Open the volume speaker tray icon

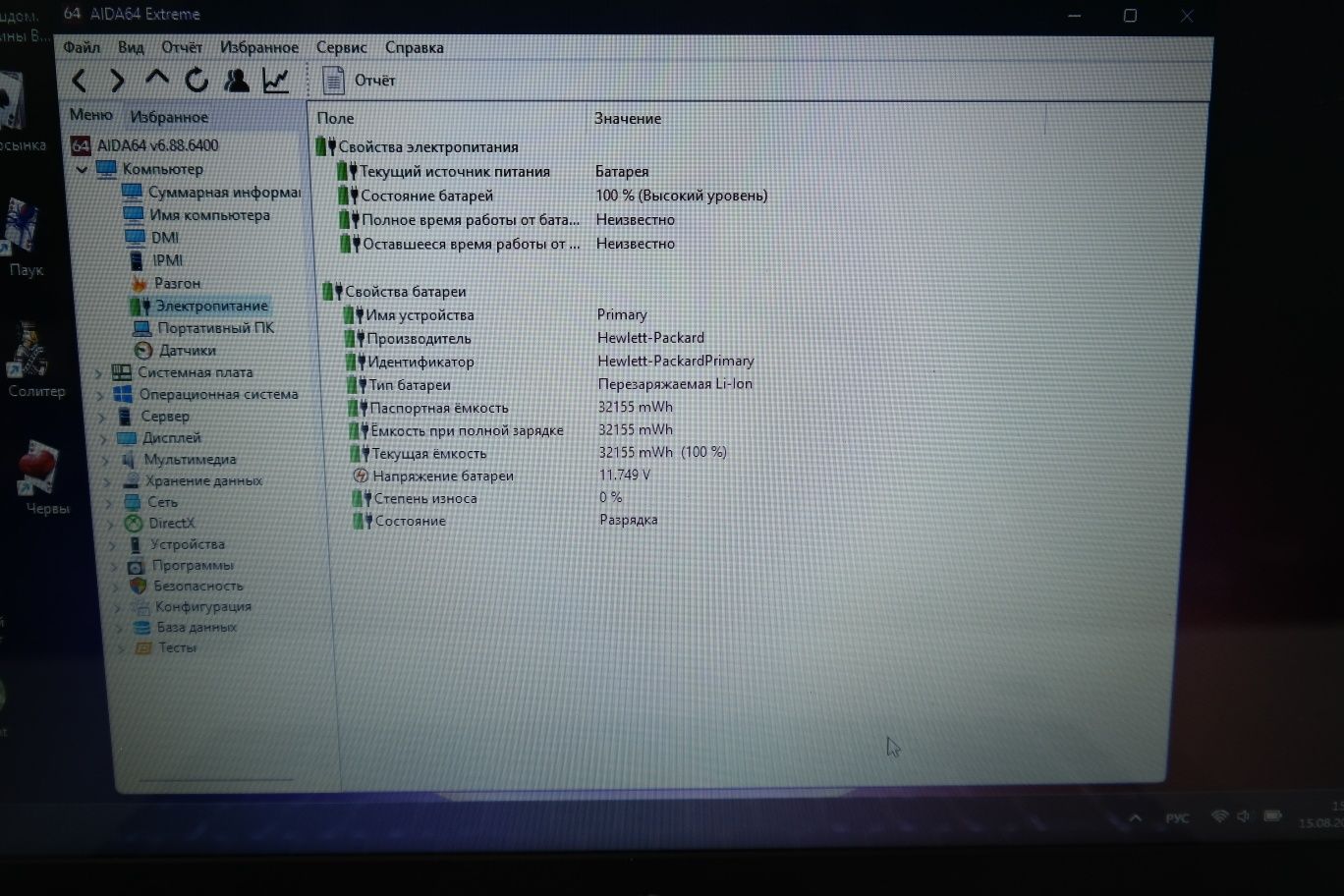(1244, 816)
